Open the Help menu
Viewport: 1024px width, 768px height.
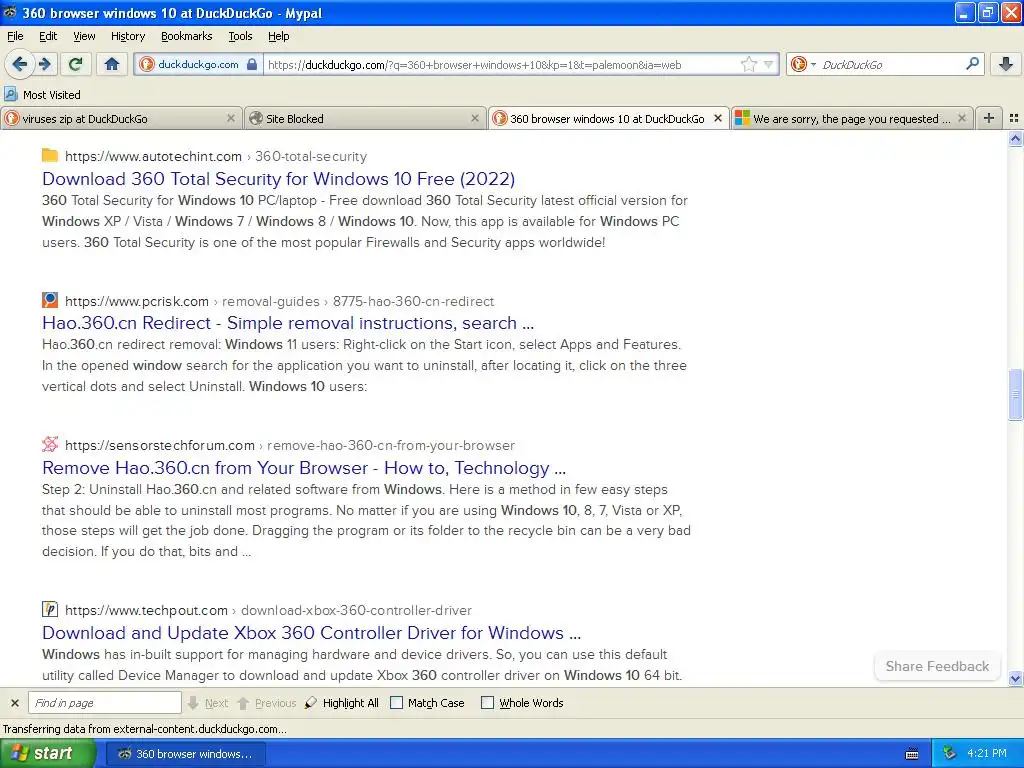click(278, 36)
